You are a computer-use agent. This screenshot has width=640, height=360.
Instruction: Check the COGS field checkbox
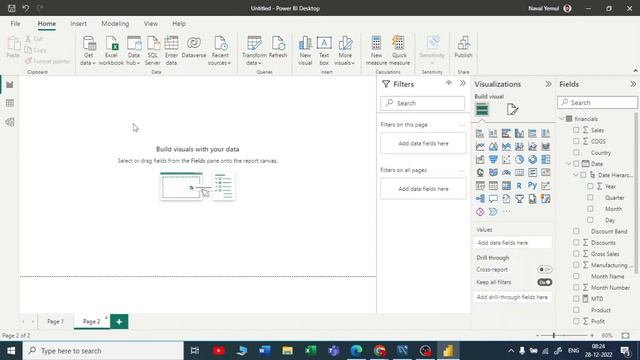(x=576, y=141)
